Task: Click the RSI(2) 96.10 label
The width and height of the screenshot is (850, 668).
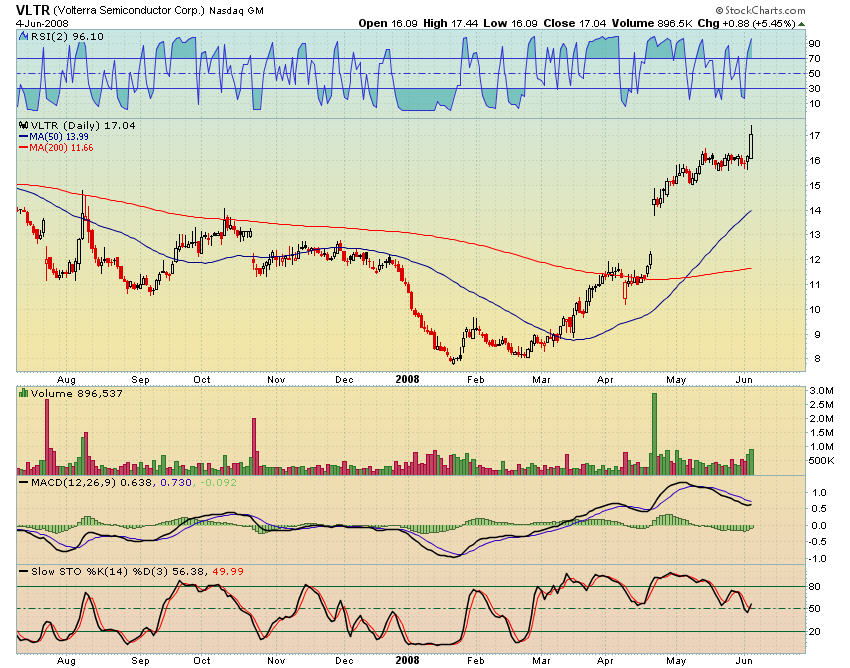Action: tap(67, 36)
